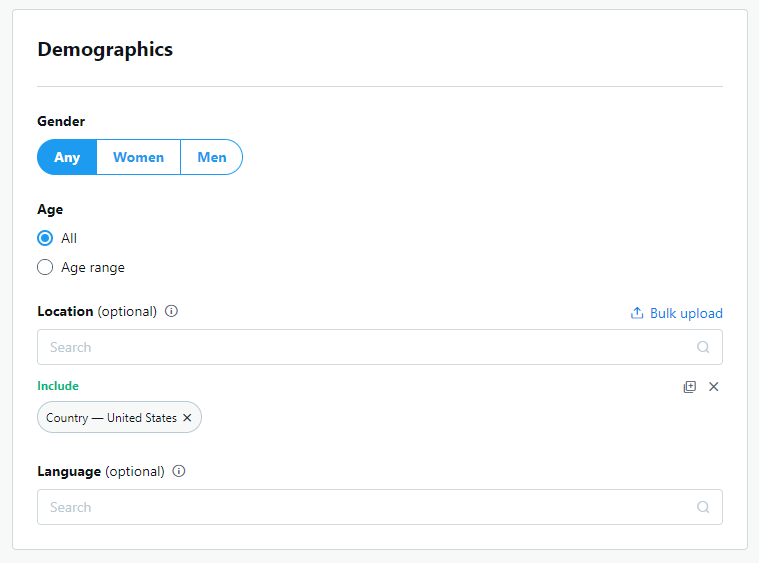
Task: Click the Include label
Action: click(x=58, y=386)
